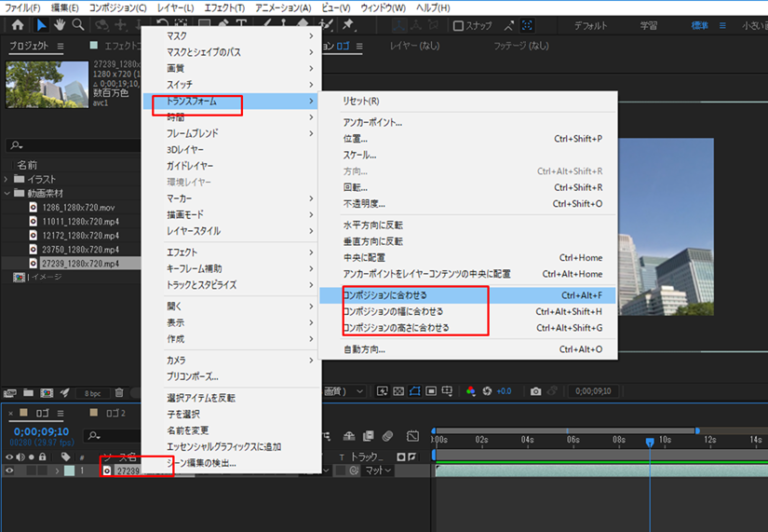Open the エフェクト(T) menu in the menu bar
This screenshot has width=768, height=532.
226,8
